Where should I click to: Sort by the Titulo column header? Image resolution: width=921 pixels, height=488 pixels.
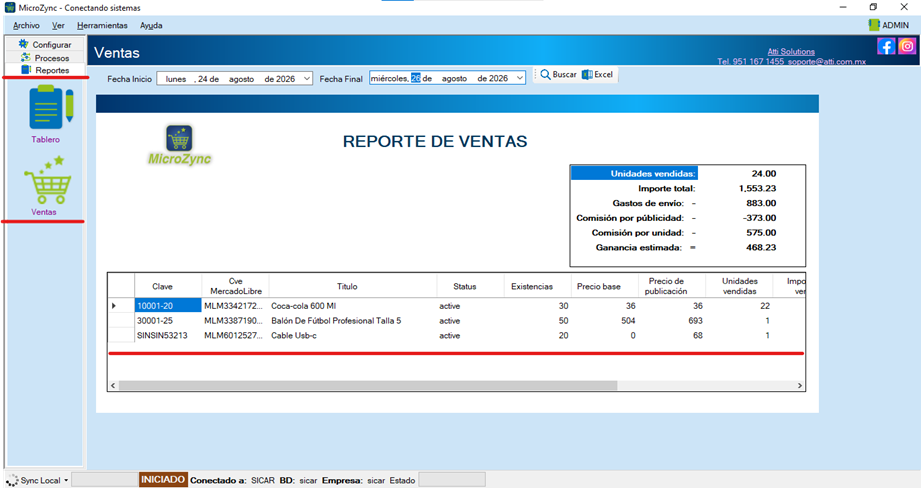coord(353,286)
